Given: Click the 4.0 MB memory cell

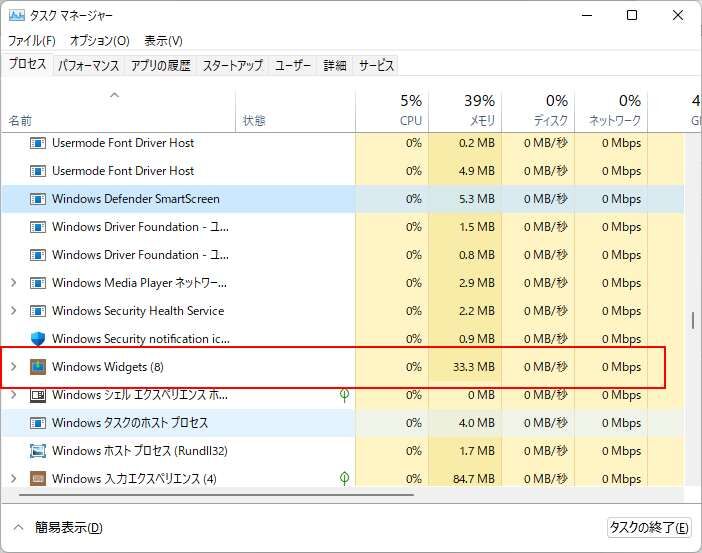Looking at the screenshot, I should tap(465, 423).
